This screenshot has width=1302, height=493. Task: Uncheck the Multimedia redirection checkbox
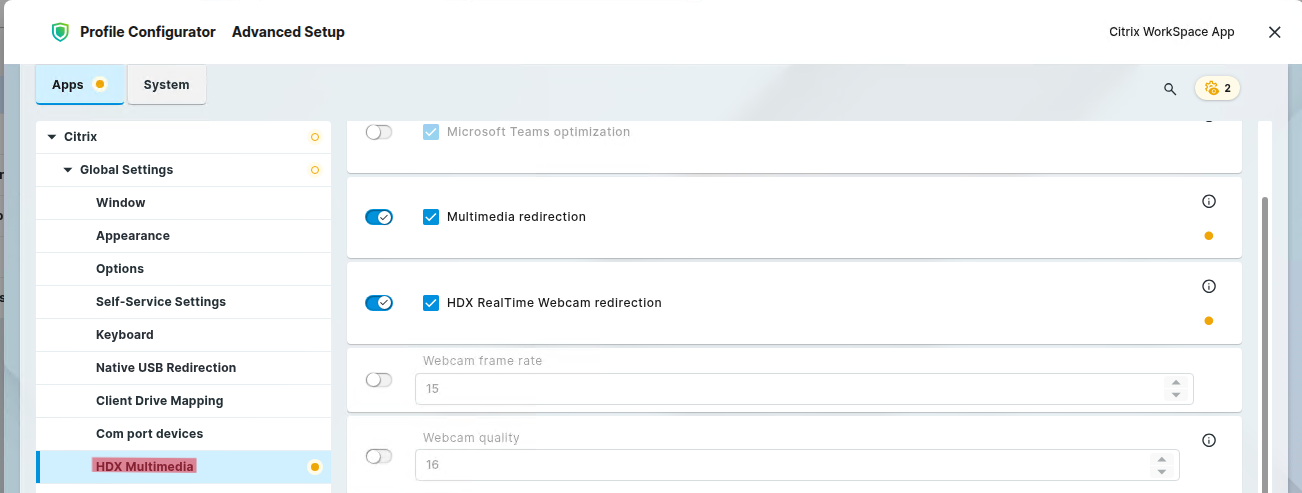coord(431,217)
